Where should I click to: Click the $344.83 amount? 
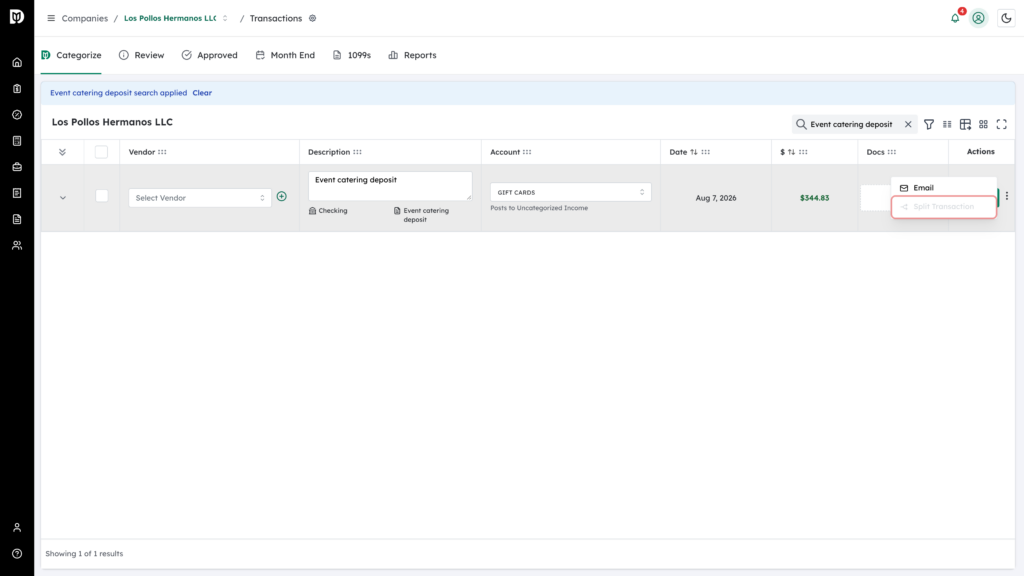814,198
